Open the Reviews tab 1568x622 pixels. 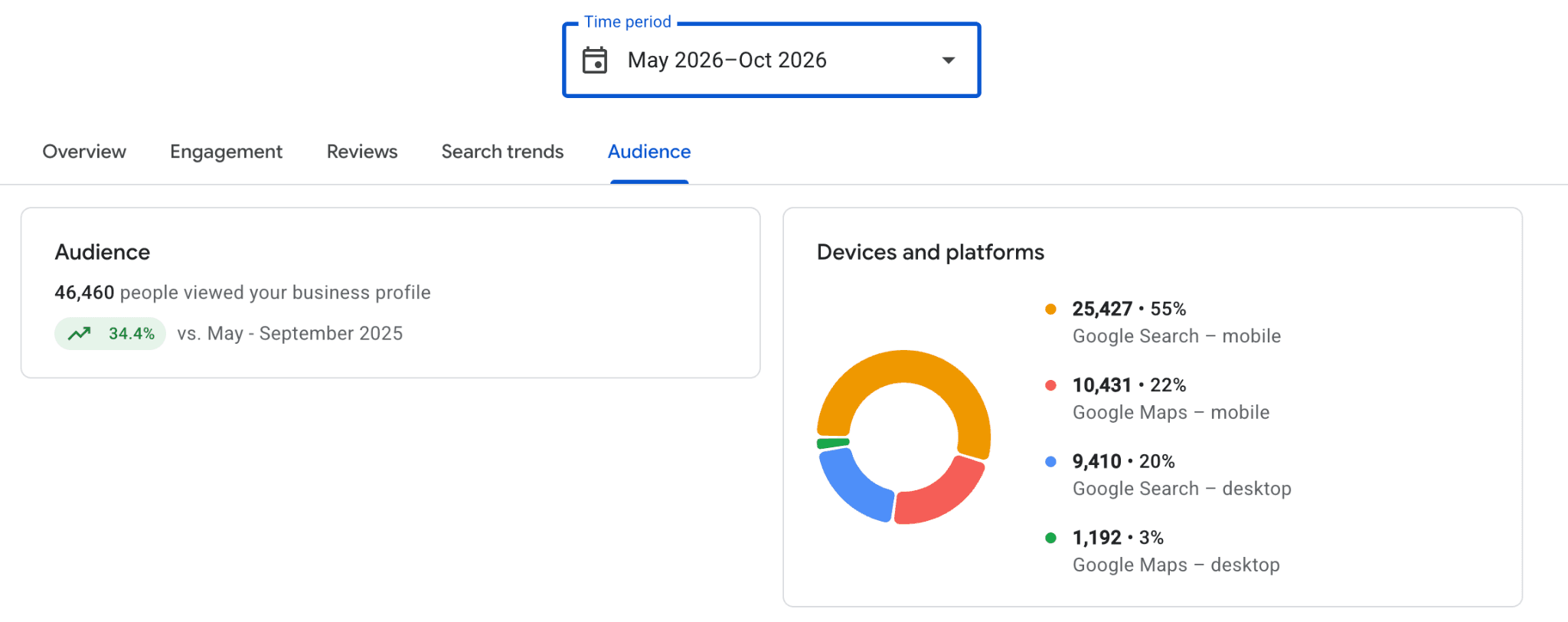(362, 152)
